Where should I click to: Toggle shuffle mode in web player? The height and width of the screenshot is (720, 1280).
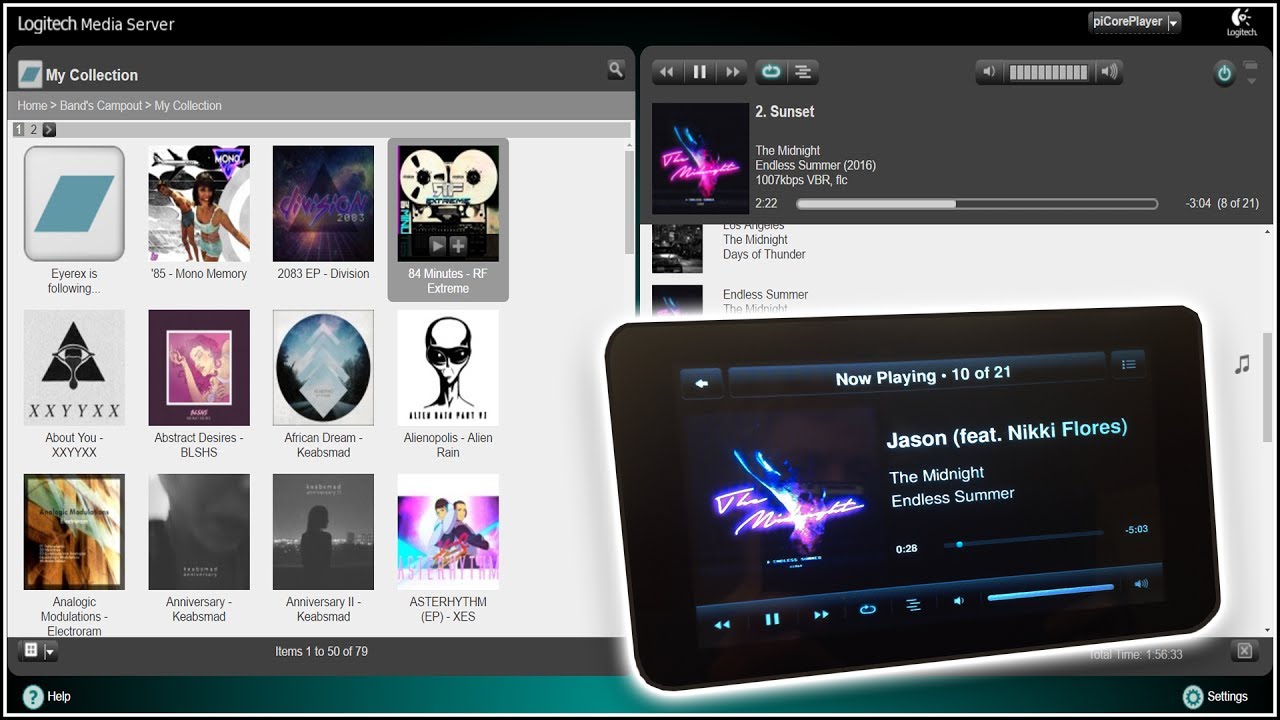pyautogui.click(x=802, y=72)
